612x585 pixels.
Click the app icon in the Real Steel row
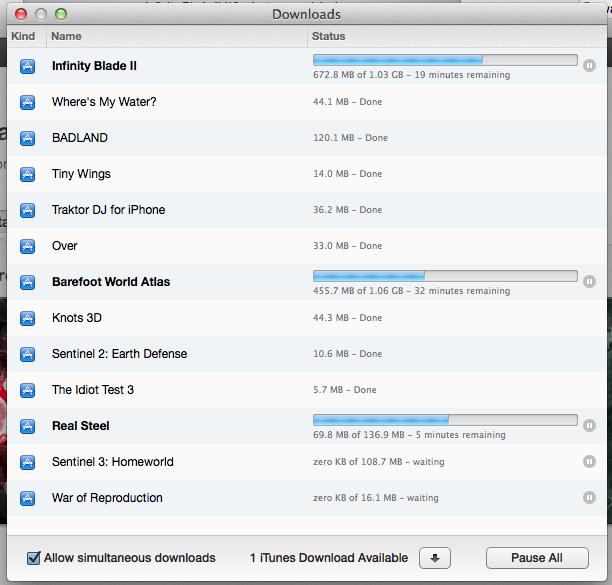click(x=27, y=426)
